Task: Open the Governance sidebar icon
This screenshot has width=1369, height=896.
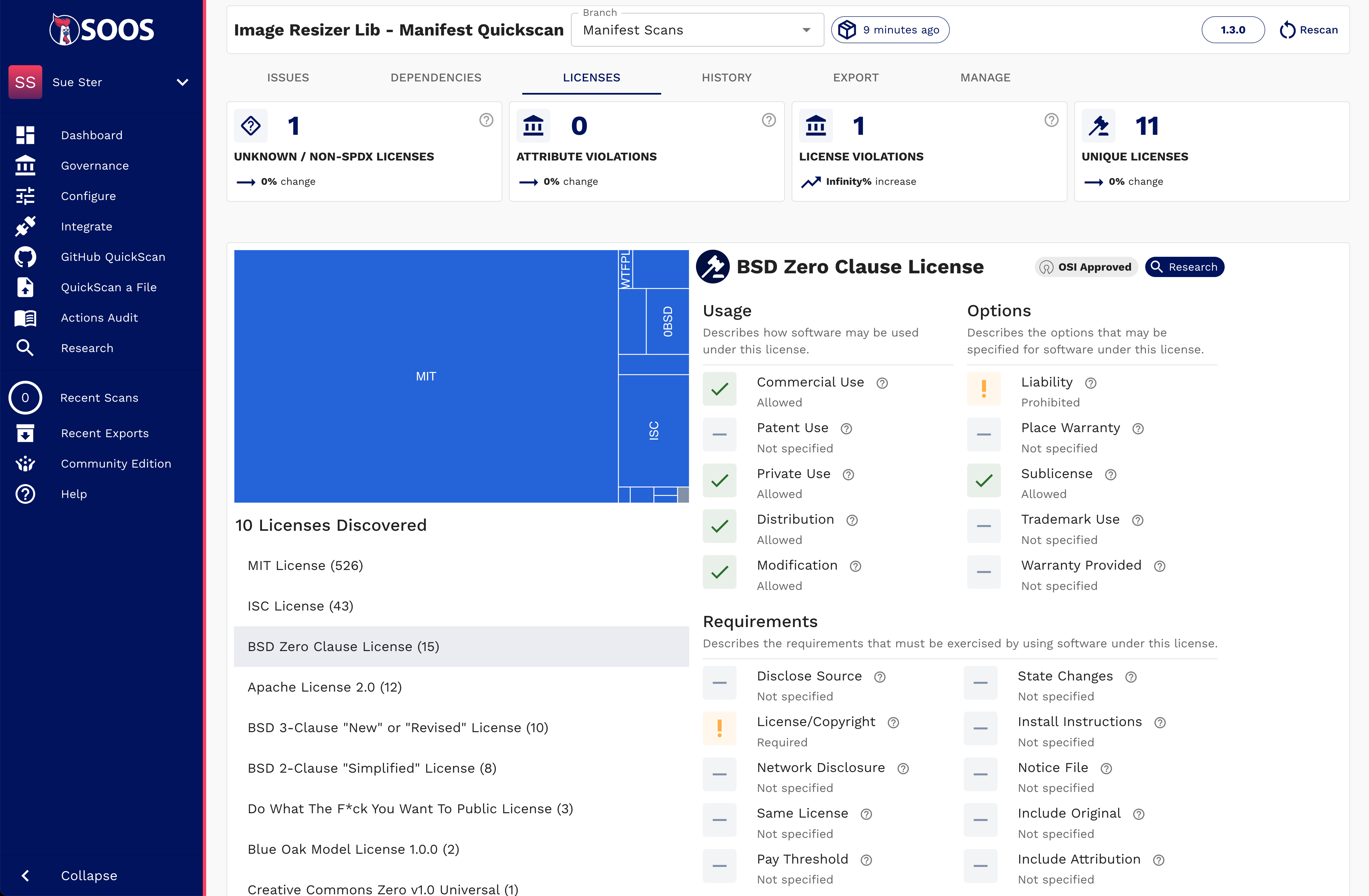Action: 25,166
